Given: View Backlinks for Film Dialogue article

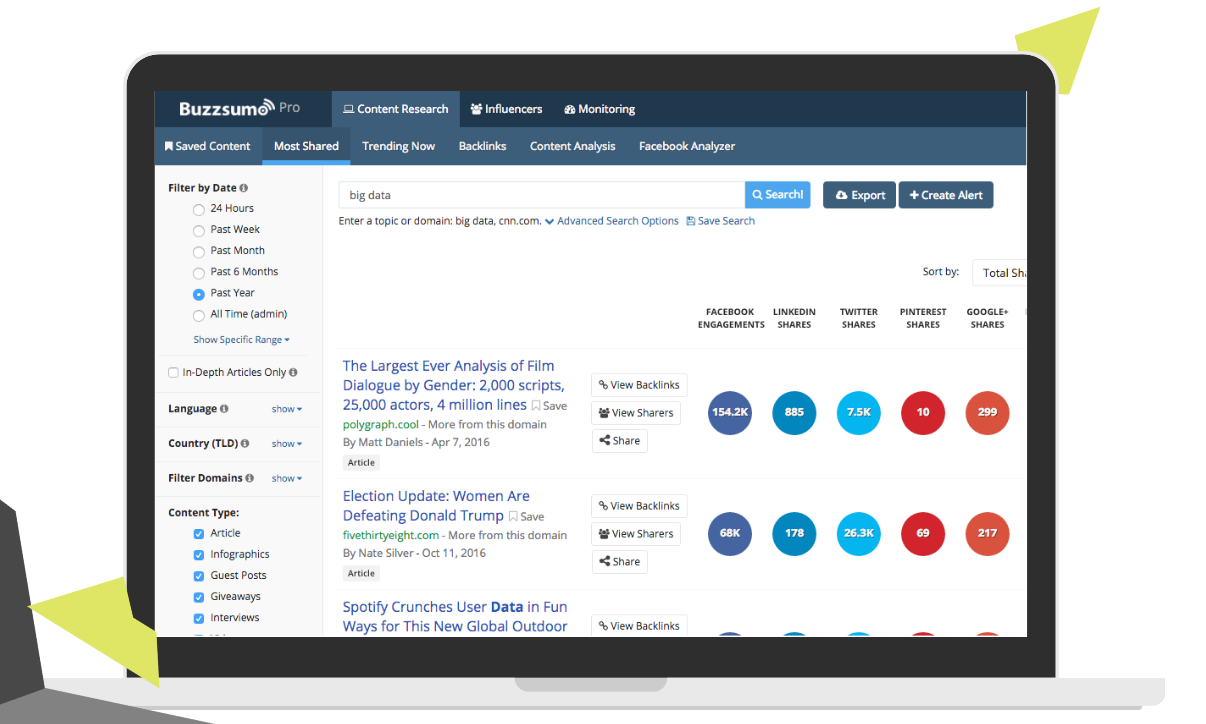Looking at the screenshot, I should pyautogui.click(x=639, y=385).
